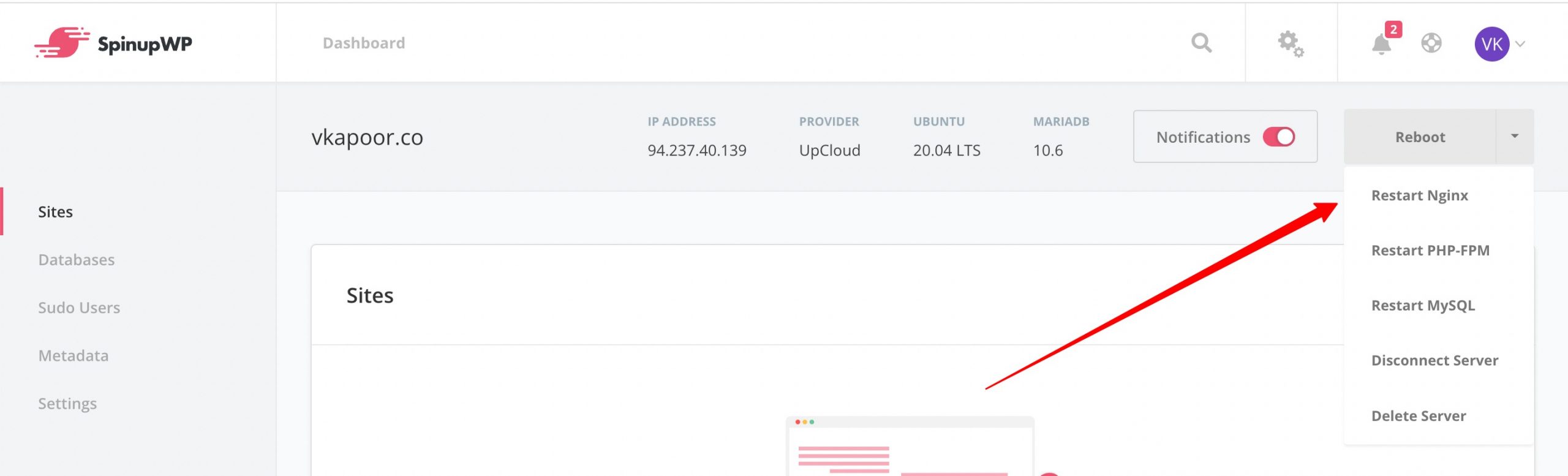Click the help lifebuoy icon
The height and width of the screenshot is (476, 1568).
tap(1431, 43)
